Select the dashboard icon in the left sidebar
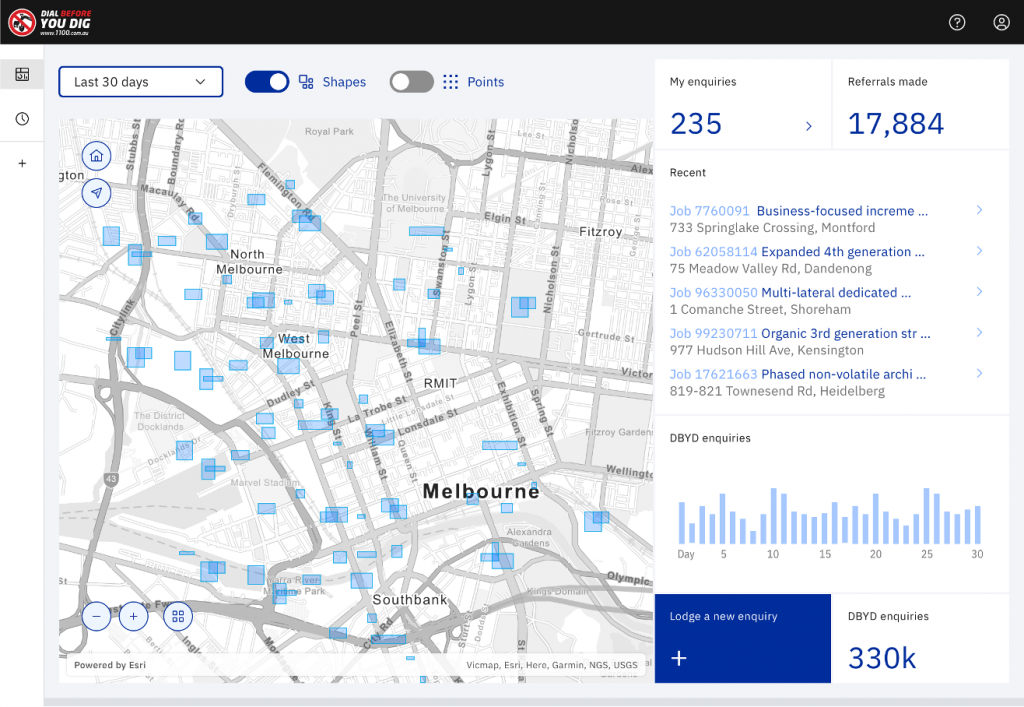This screenshot has width=1024, height=707. (21, 73)
